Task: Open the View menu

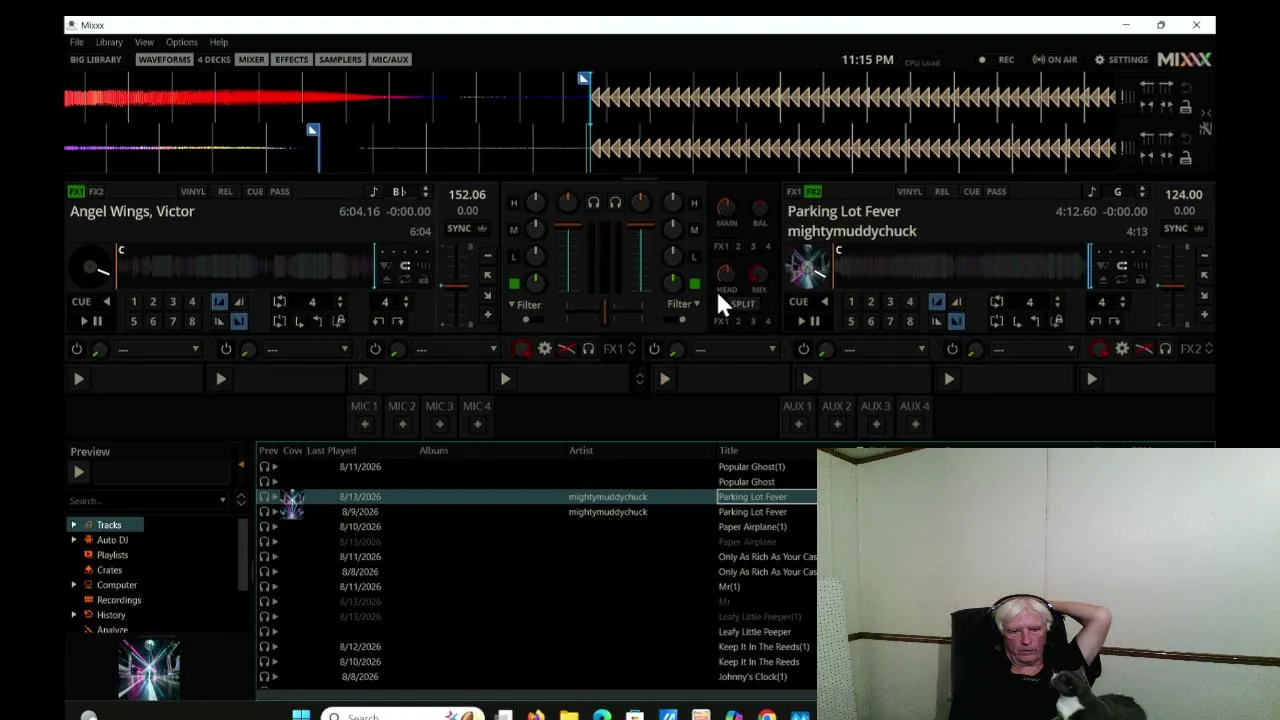Action: click(144, 42)
